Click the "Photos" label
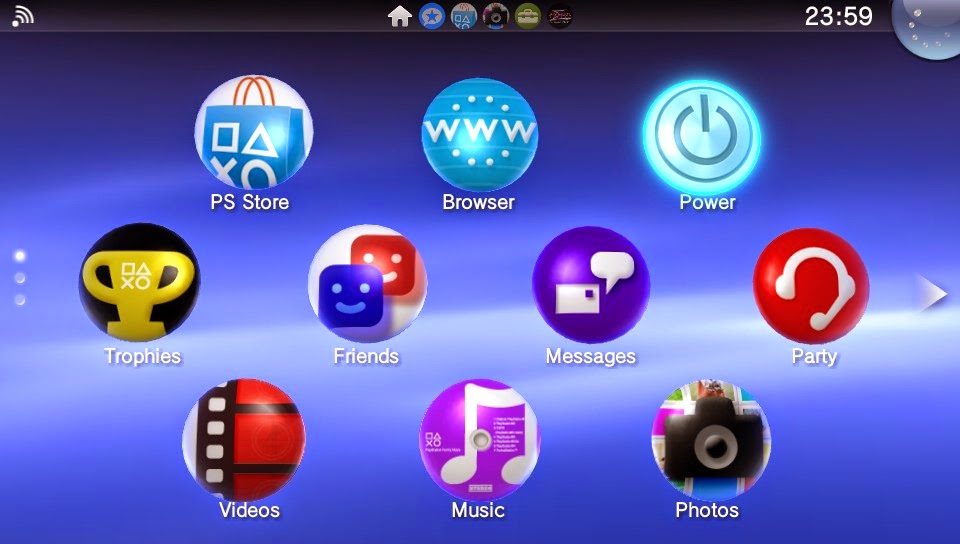The image size is (960, 544). (707, 510)
